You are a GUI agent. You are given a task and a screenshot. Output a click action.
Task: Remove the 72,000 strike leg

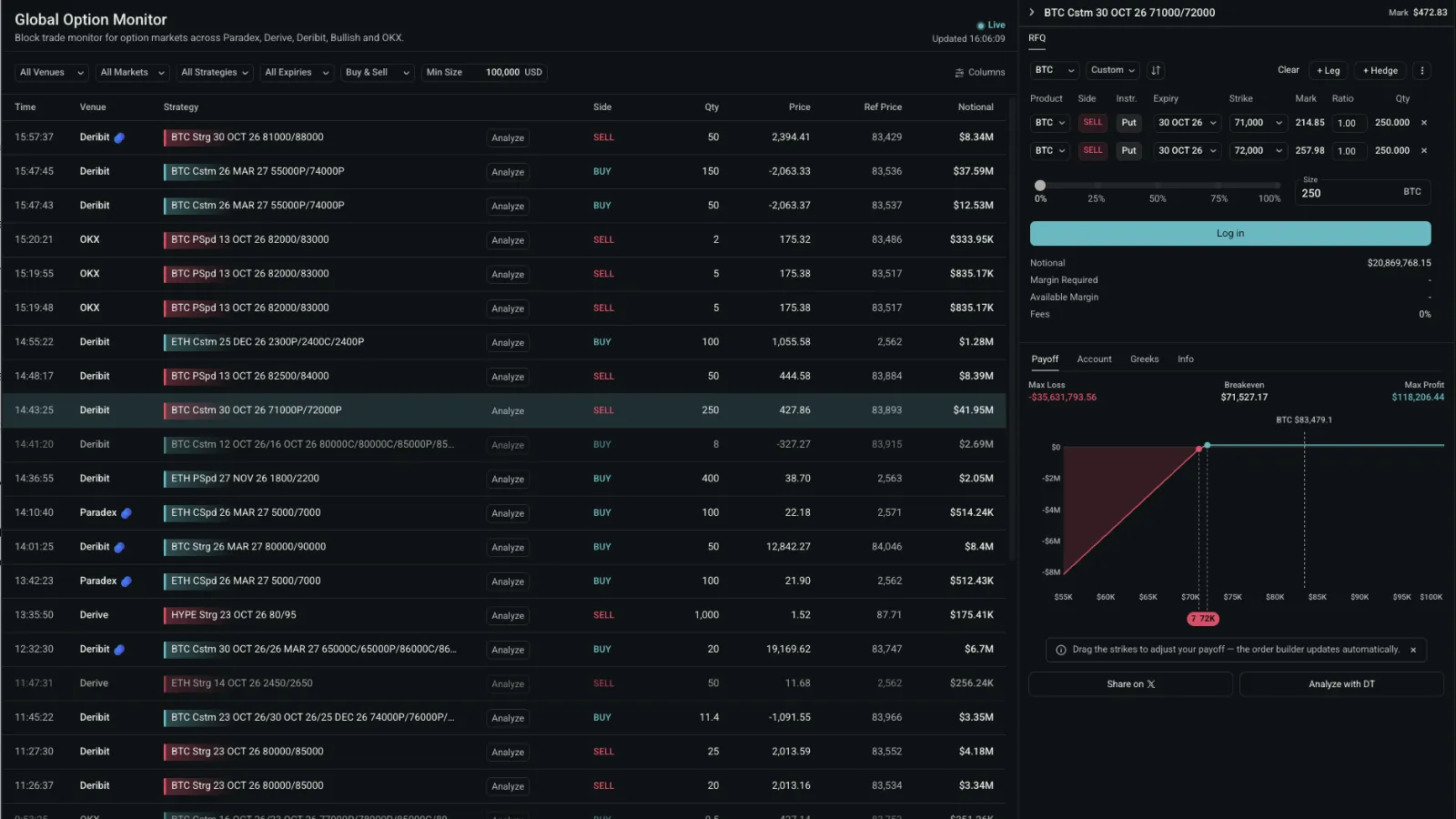pyautogui.click(x=1424, y=151)
